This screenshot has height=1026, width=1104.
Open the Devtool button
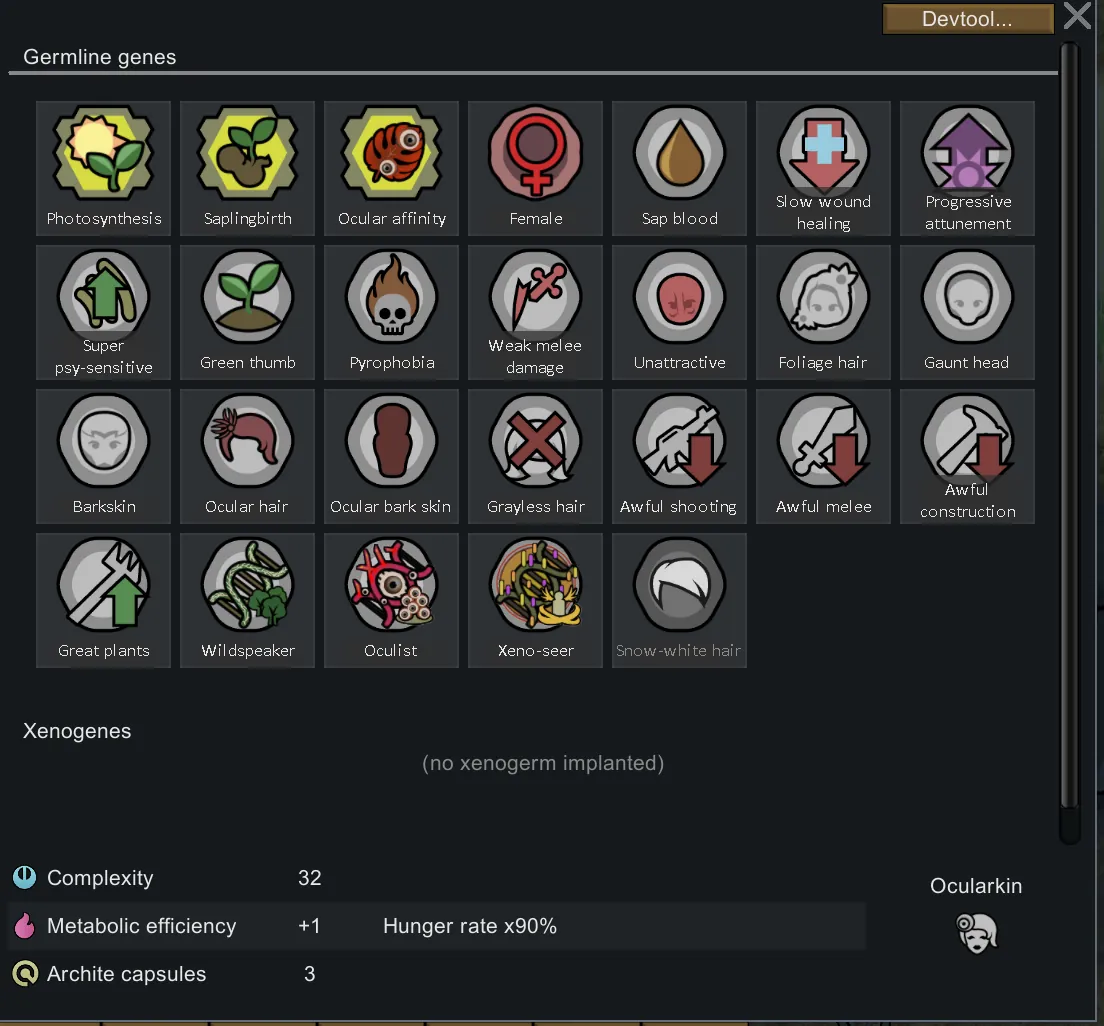(967, 19)
